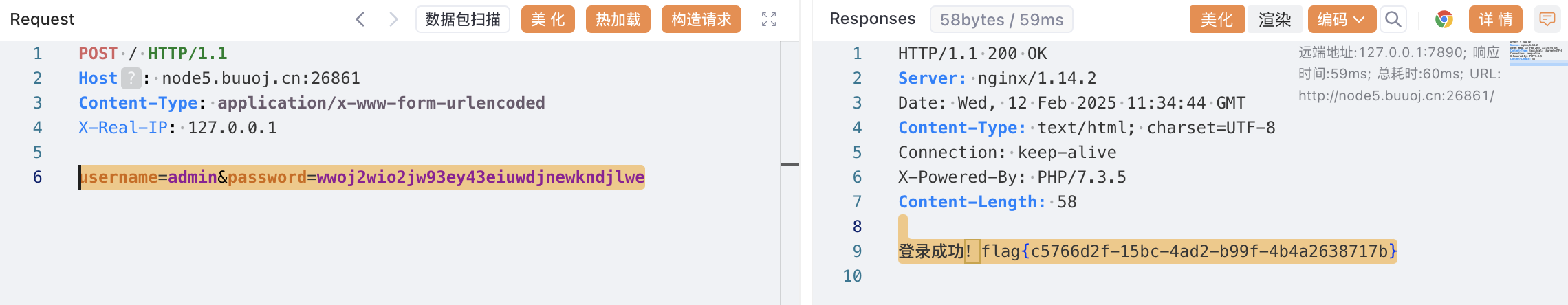Click the request editor scrollbar marker
The image size is (1568, 305).
pyautogui.click(x=790, y=165)
